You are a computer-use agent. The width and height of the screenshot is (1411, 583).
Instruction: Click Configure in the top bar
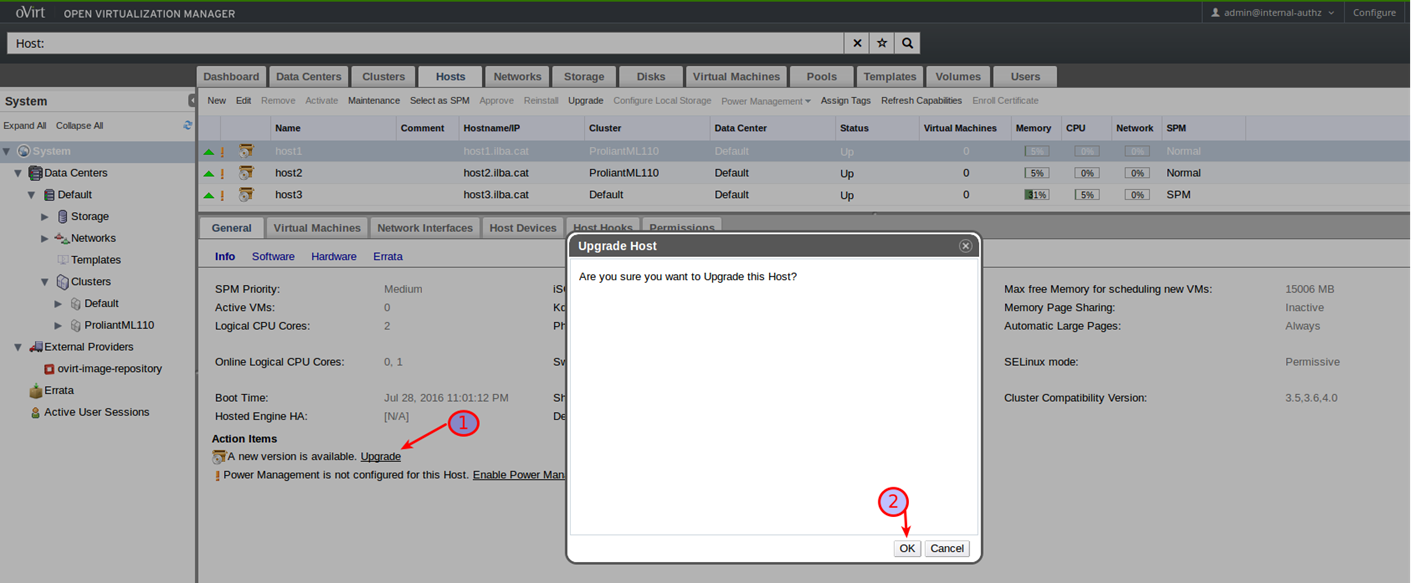point(1374,13)
